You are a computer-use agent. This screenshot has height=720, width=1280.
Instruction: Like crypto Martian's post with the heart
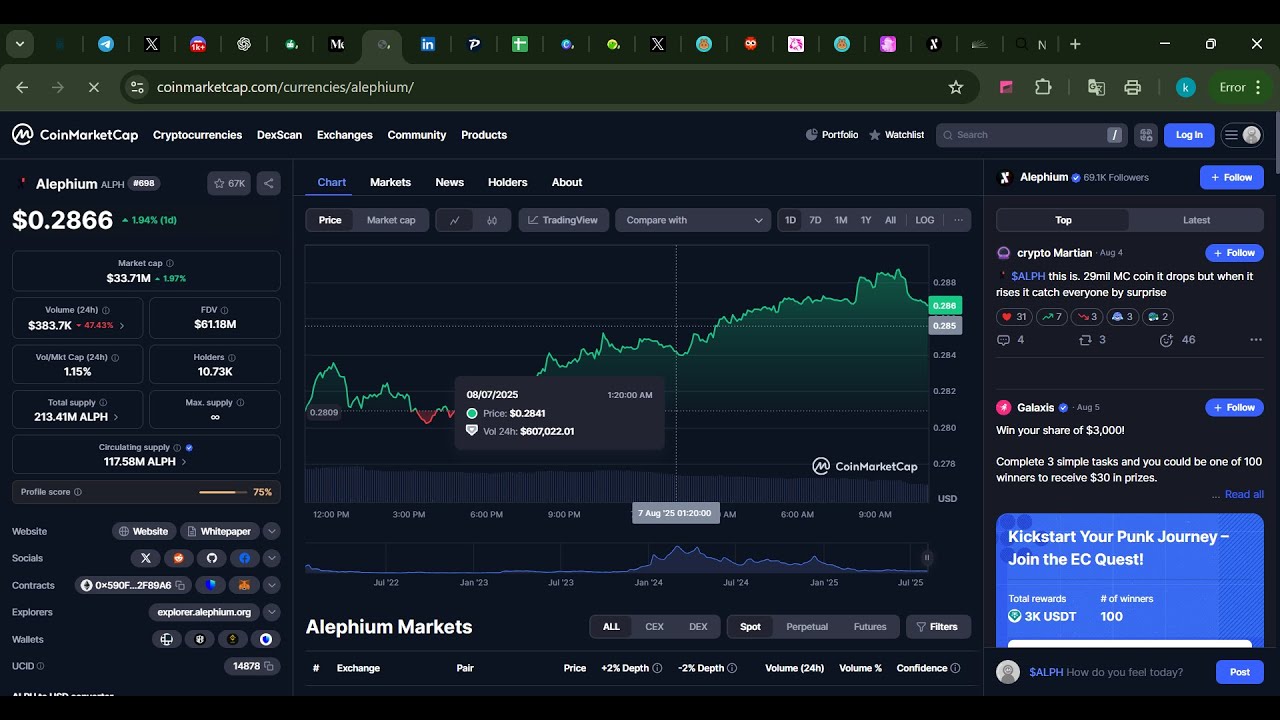1014,317
